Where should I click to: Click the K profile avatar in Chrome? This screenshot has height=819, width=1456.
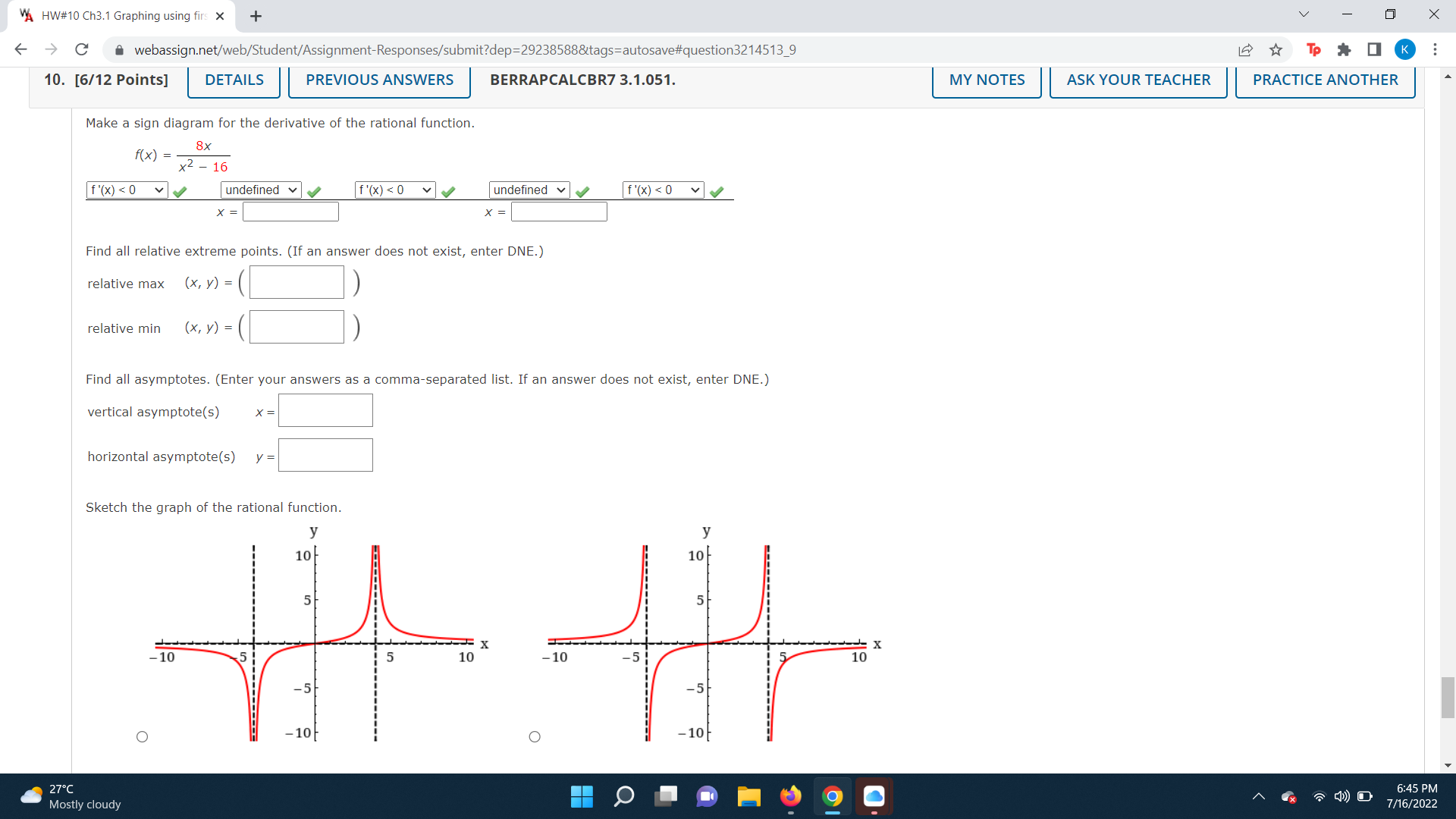tap(1405, 49)
